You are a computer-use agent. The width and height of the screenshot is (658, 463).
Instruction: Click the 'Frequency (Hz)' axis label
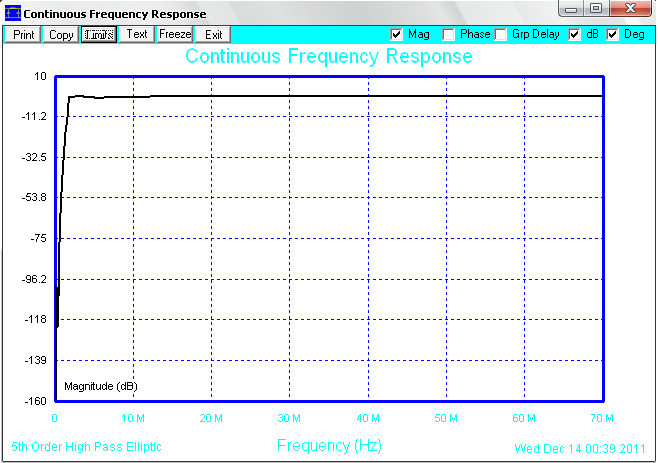point(329,445)
